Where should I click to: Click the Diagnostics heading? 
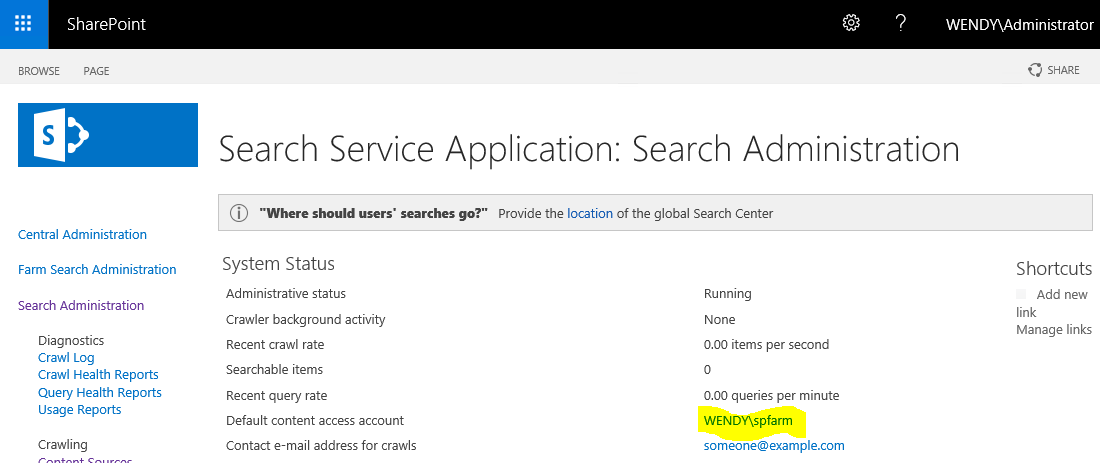71,340
